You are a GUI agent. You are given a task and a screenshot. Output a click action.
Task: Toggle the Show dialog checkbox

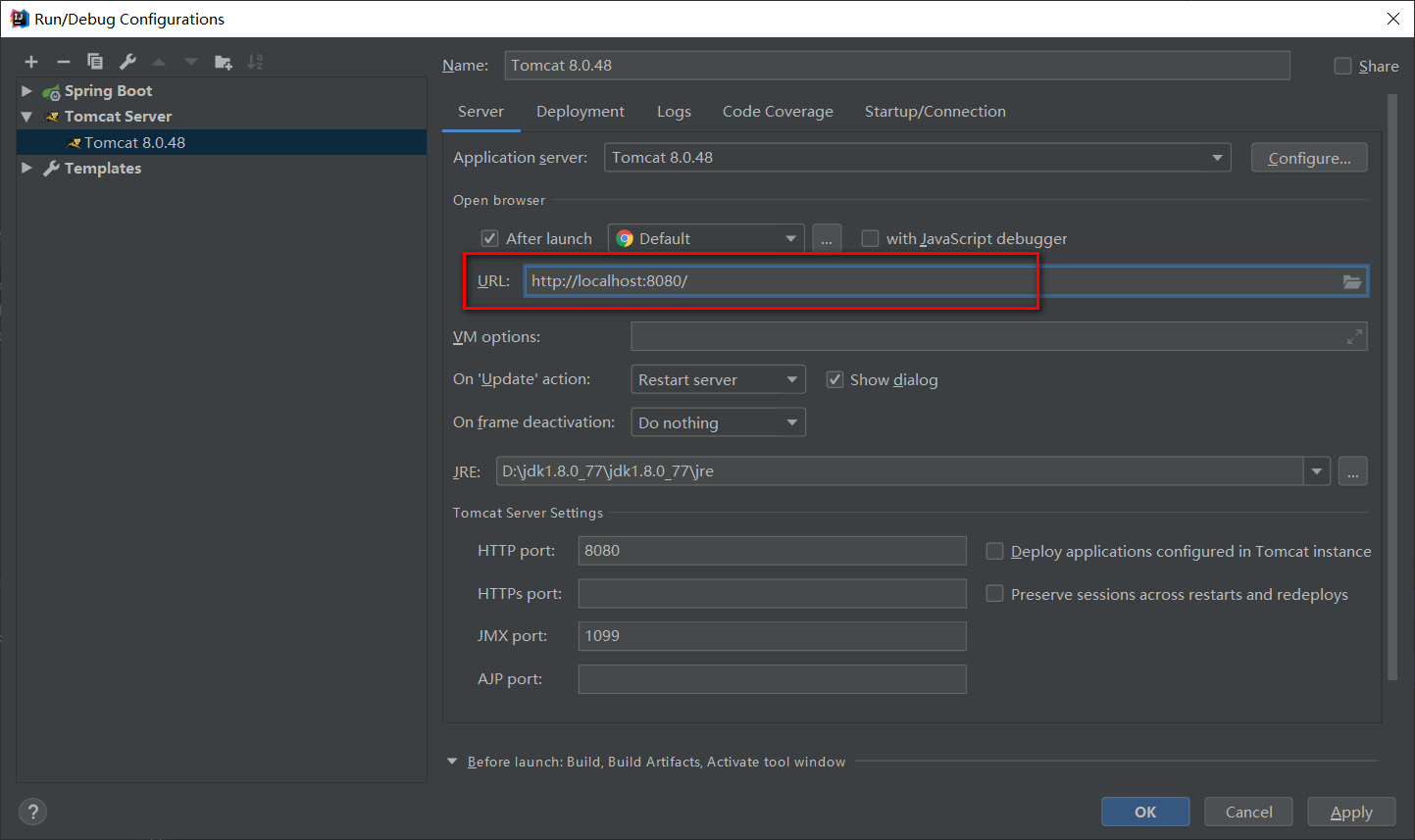834,379
